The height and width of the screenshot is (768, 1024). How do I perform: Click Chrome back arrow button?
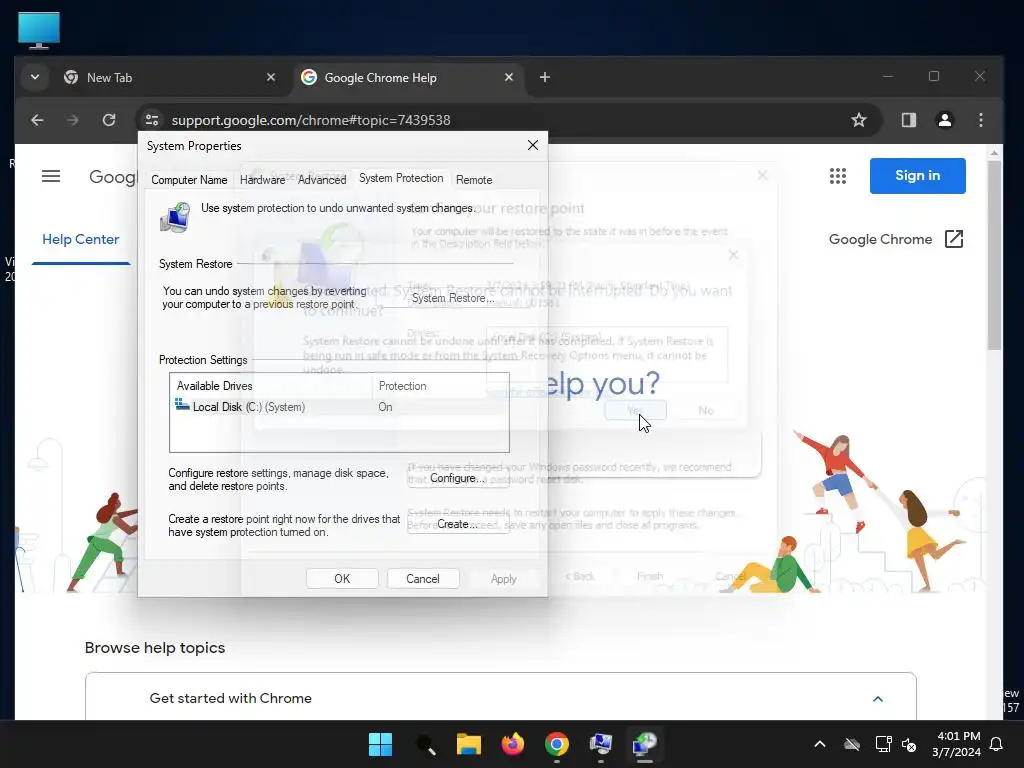click(37, 120)
